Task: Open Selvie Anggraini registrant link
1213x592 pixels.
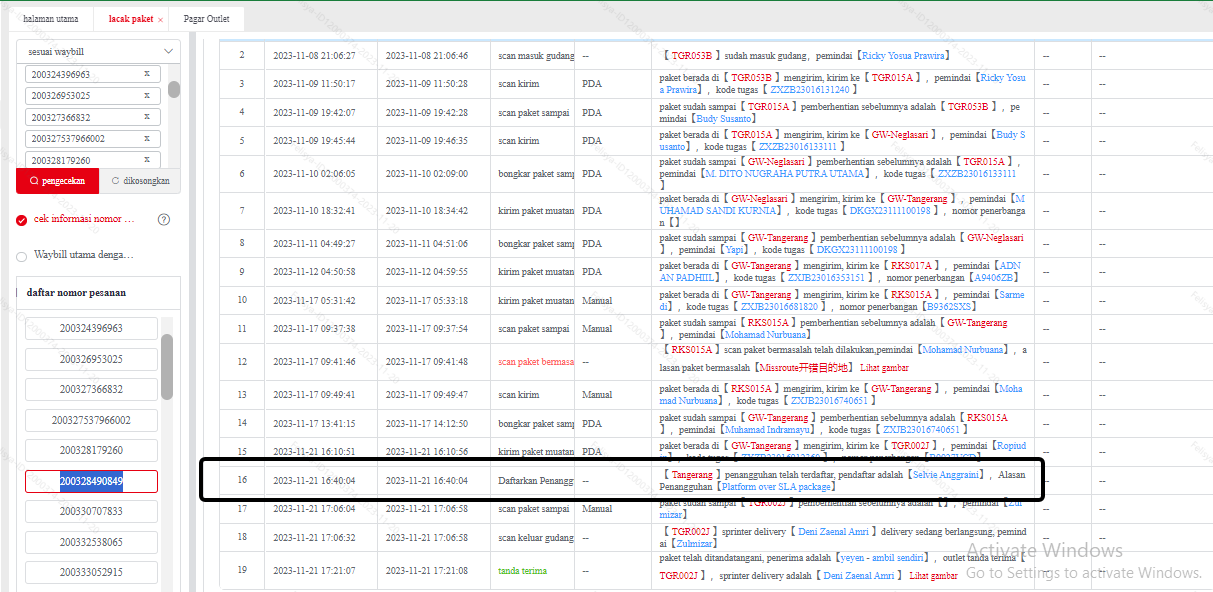Action: pos(947,474)
